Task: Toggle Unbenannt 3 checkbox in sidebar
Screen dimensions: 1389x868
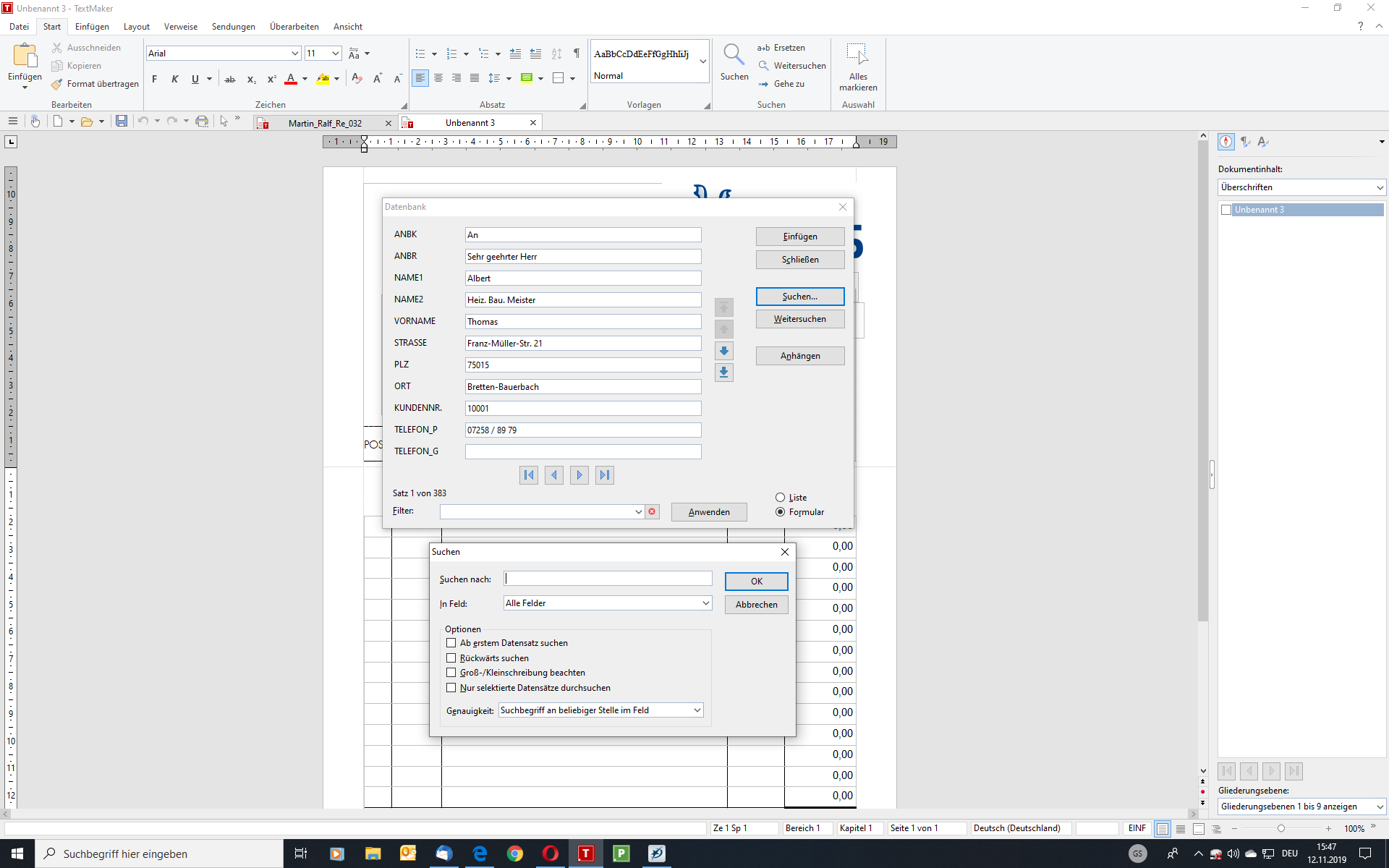Action: 1226,210
